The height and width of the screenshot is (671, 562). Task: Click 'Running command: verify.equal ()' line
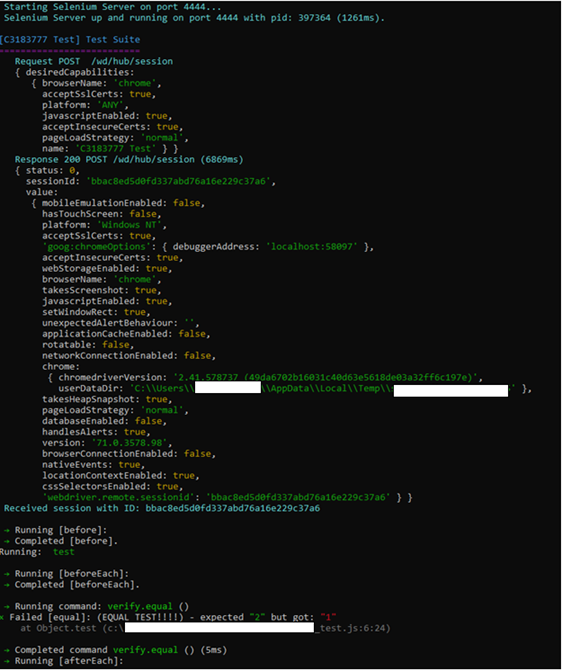96,607
